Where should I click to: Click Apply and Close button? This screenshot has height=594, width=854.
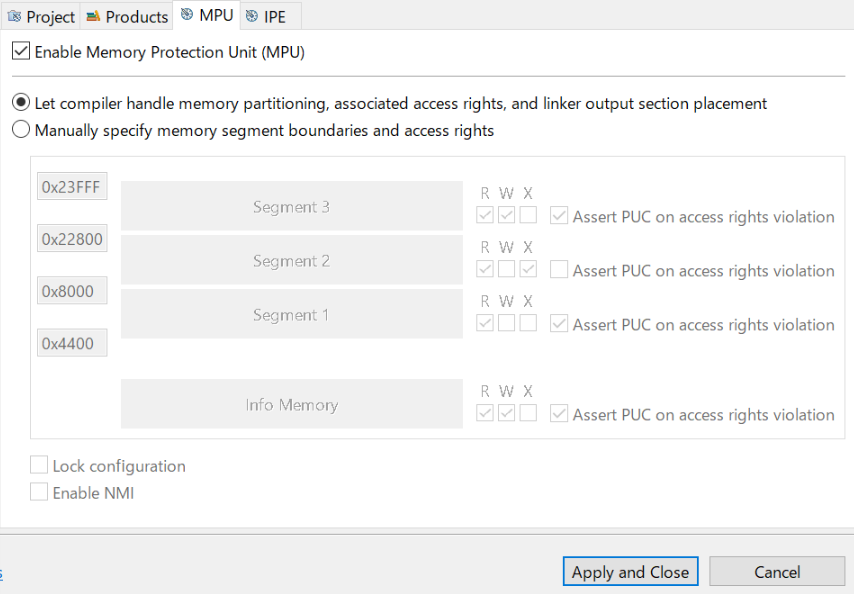(630, 572)
